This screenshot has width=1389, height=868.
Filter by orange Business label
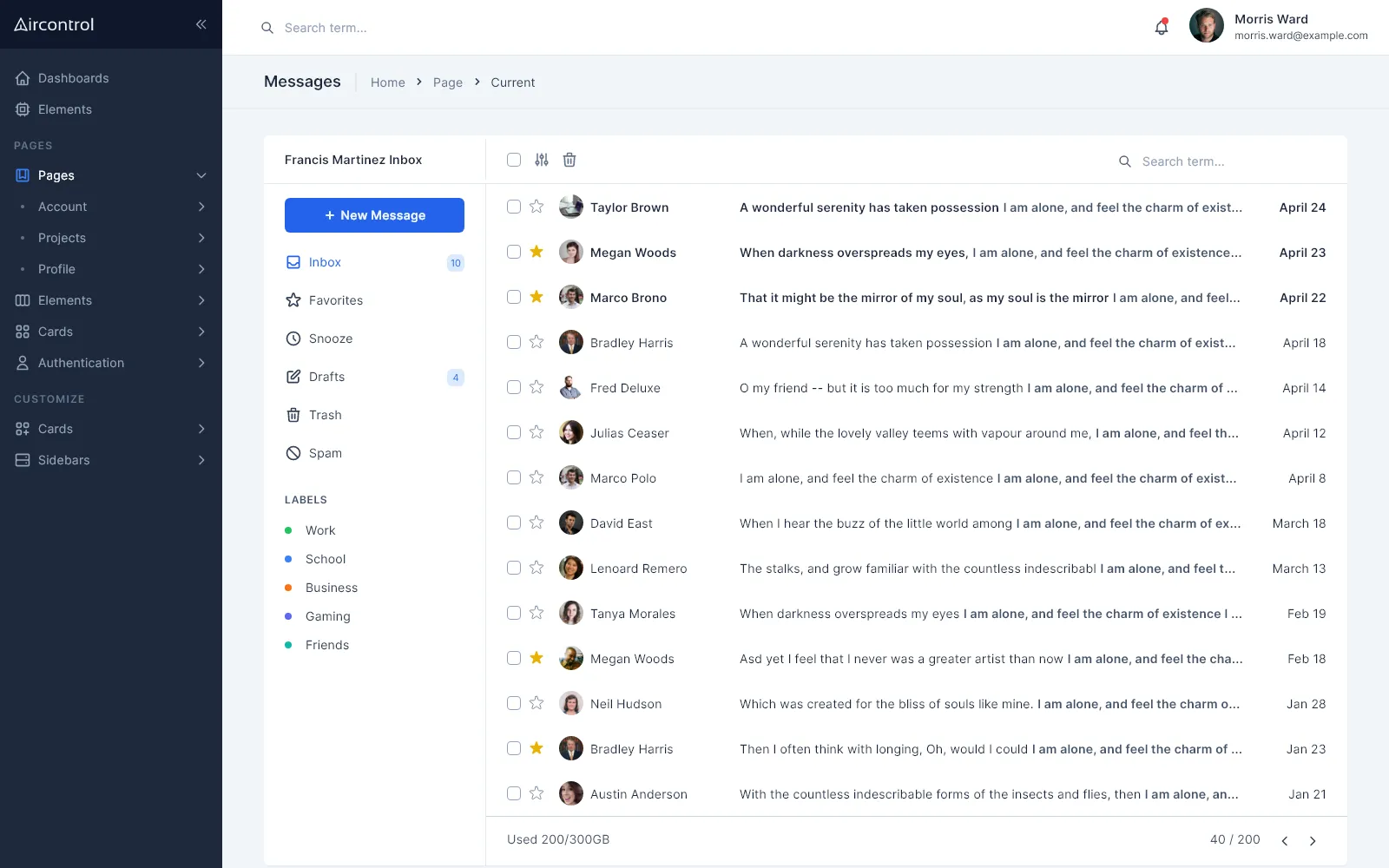[321, 588]
